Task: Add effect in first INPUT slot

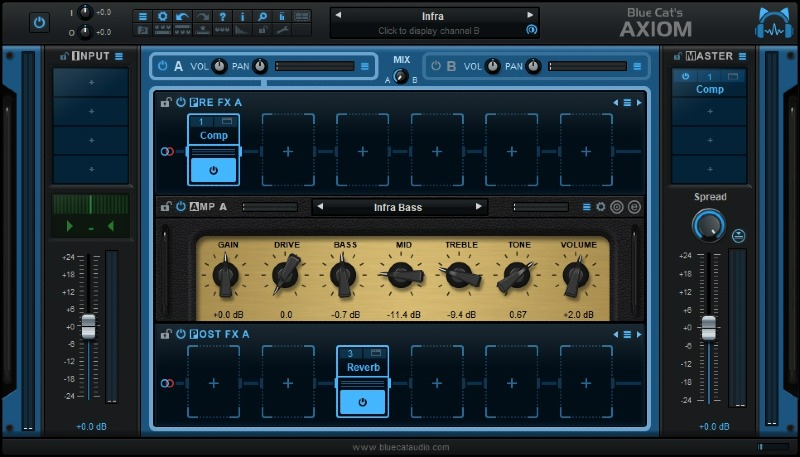Action: pyautogui.click(x=91, y=82)
